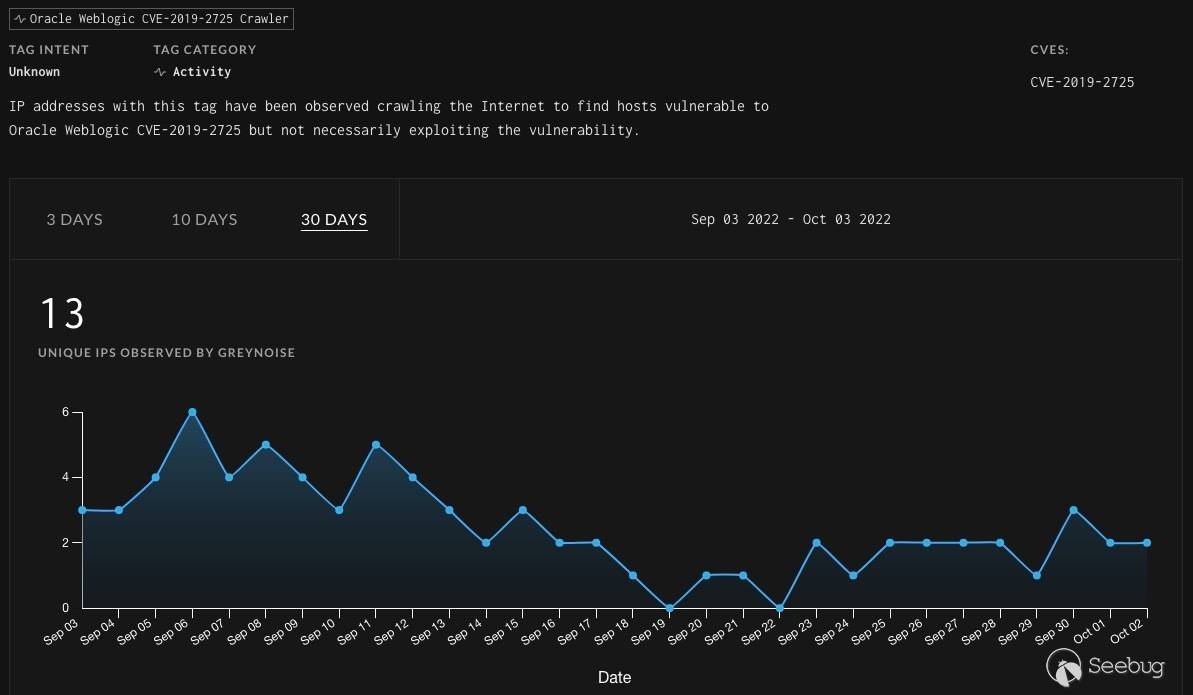Click the Activity category pulse icon
1193x695 pixels.
[x=160, y=72]
